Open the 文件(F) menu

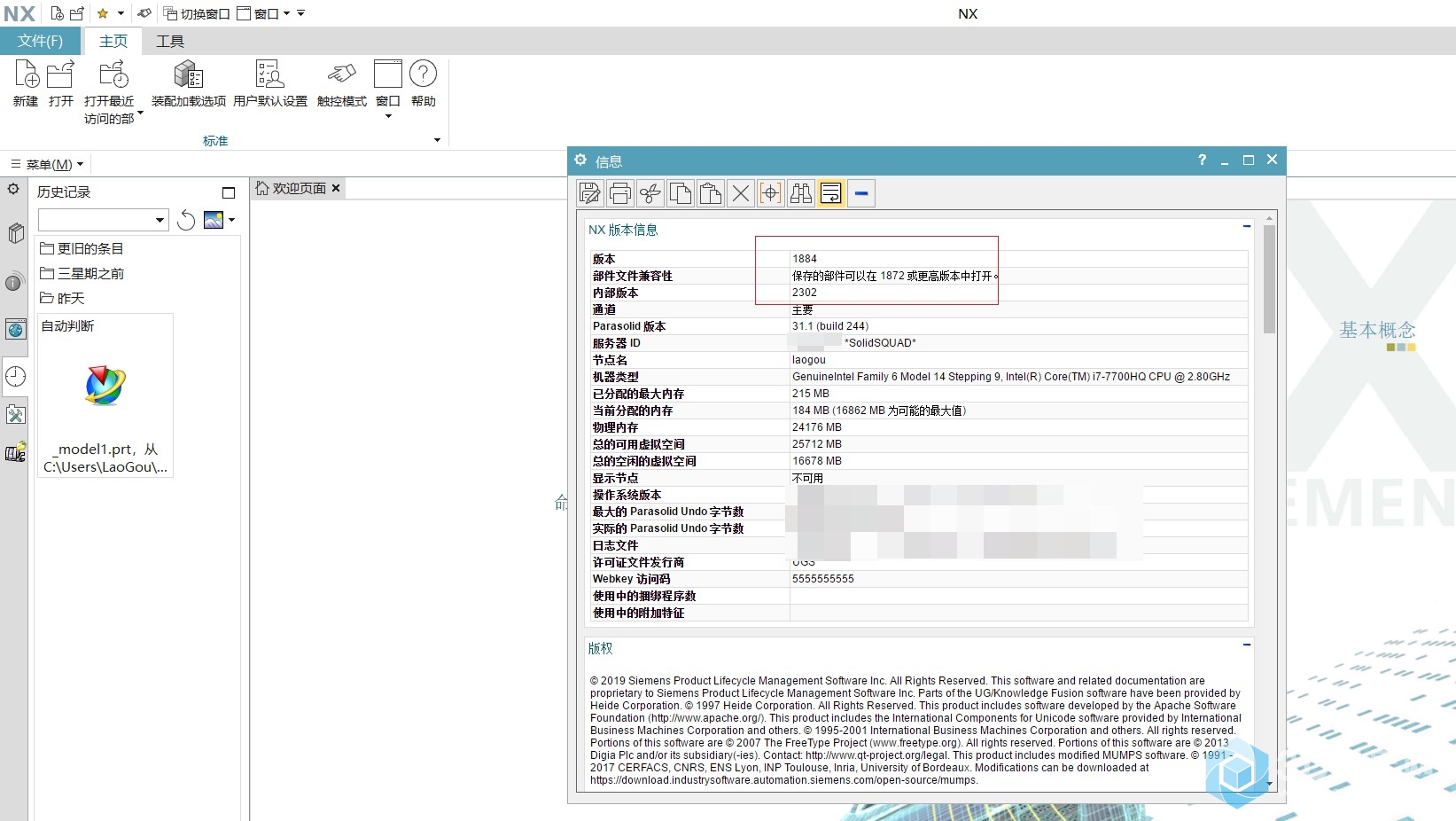point(40,41)
